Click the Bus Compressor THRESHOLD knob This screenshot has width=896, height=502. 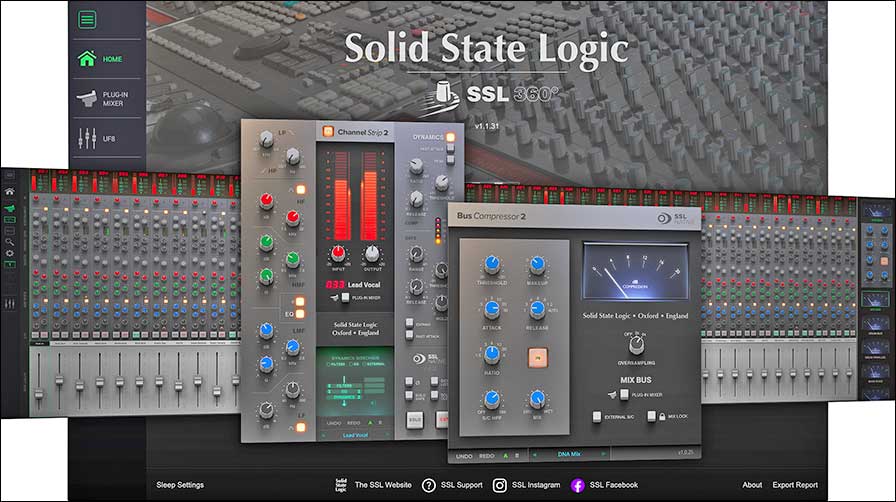click(x=492, y=264)
